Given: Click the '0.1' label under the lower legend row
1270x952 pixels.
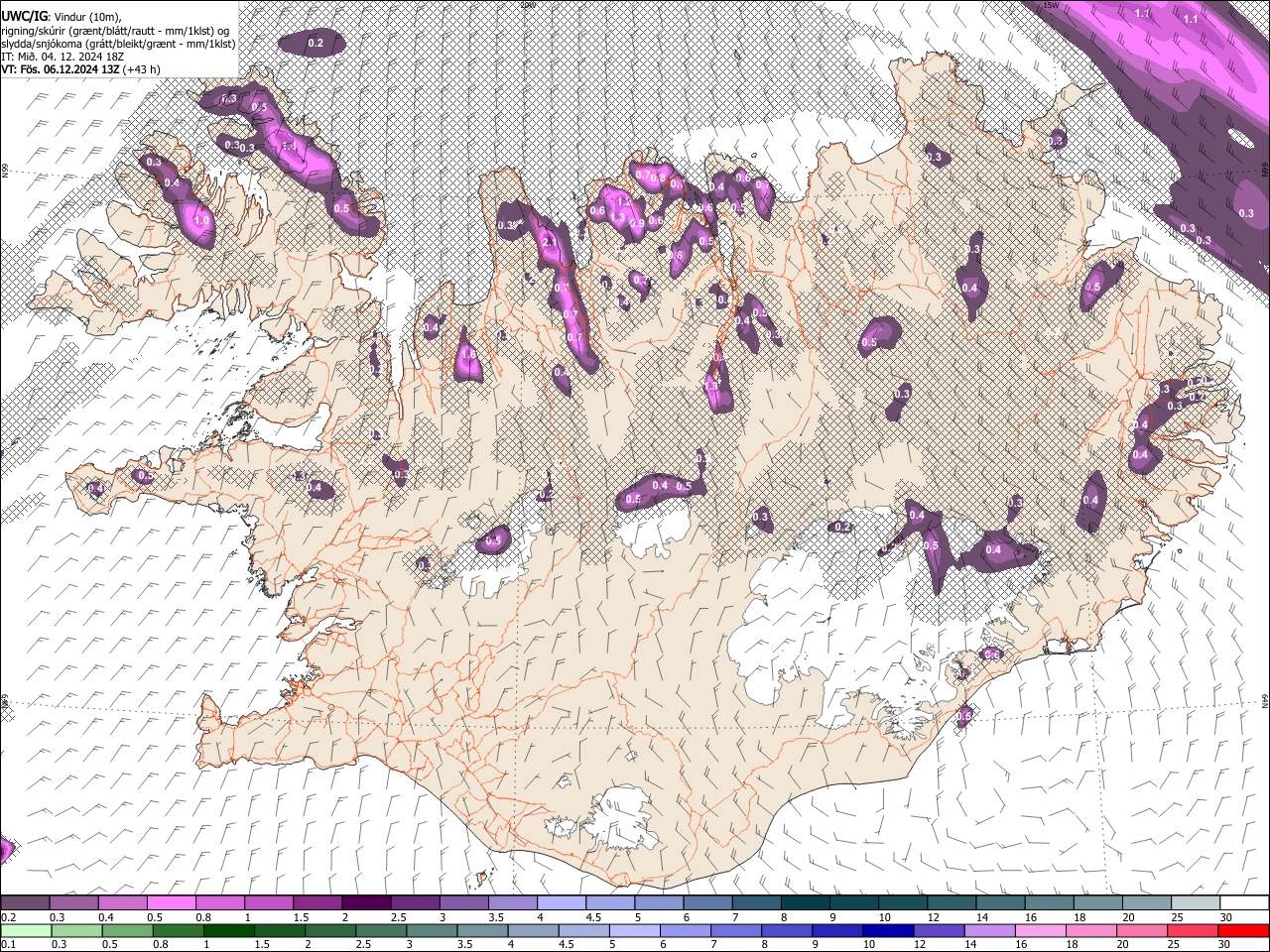Looking at the screenshot, I should click(8, 944).
